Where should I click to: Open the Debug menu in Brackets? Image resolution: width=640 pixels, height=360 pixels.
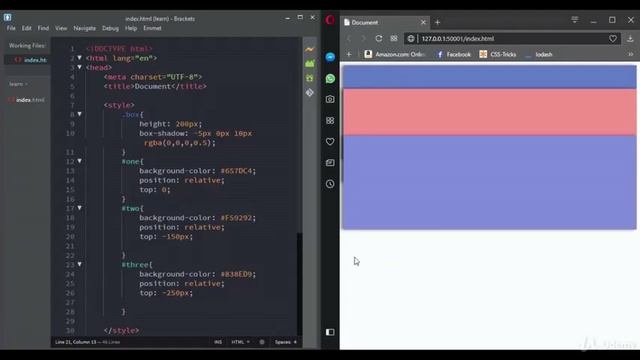pyautogui.click(x=110, y=28)
